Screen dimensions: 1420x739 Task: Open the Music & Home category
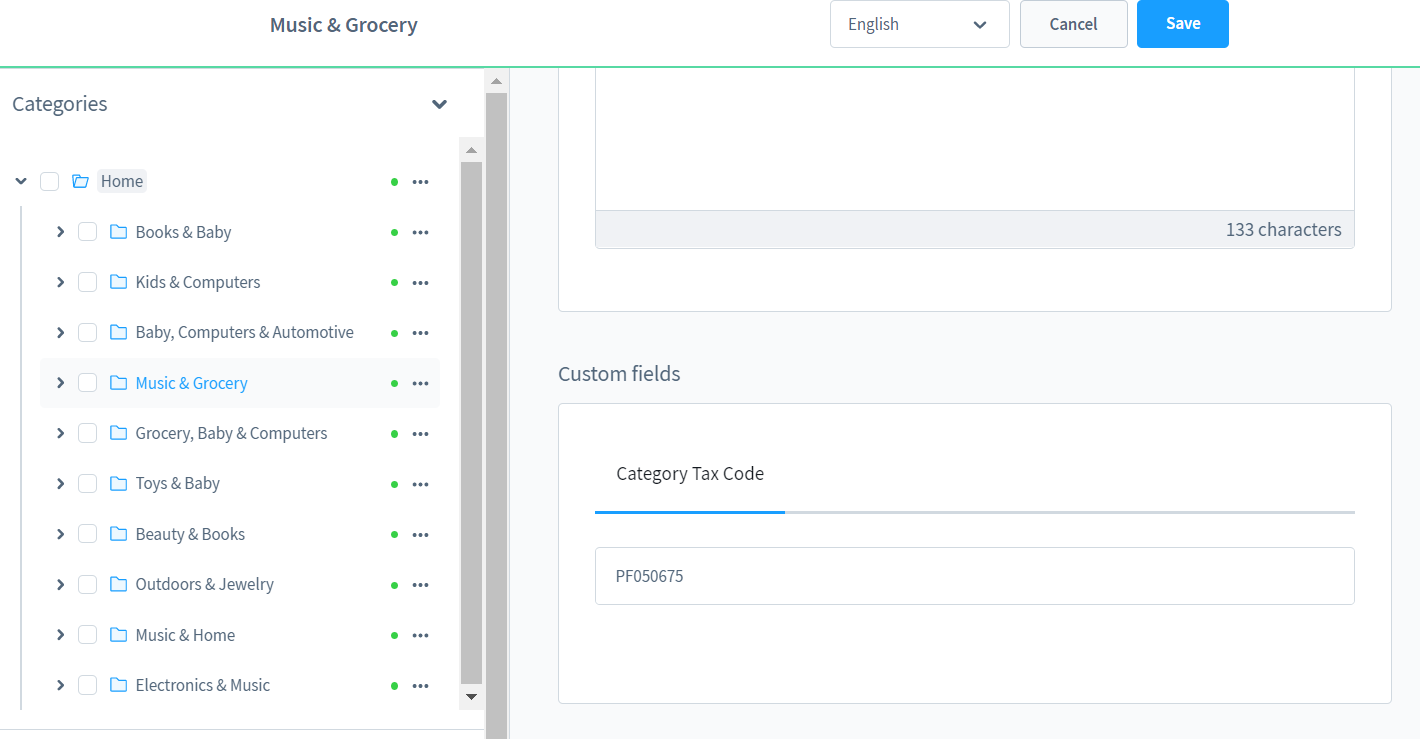pyautogui.click(x=185, y=635)
